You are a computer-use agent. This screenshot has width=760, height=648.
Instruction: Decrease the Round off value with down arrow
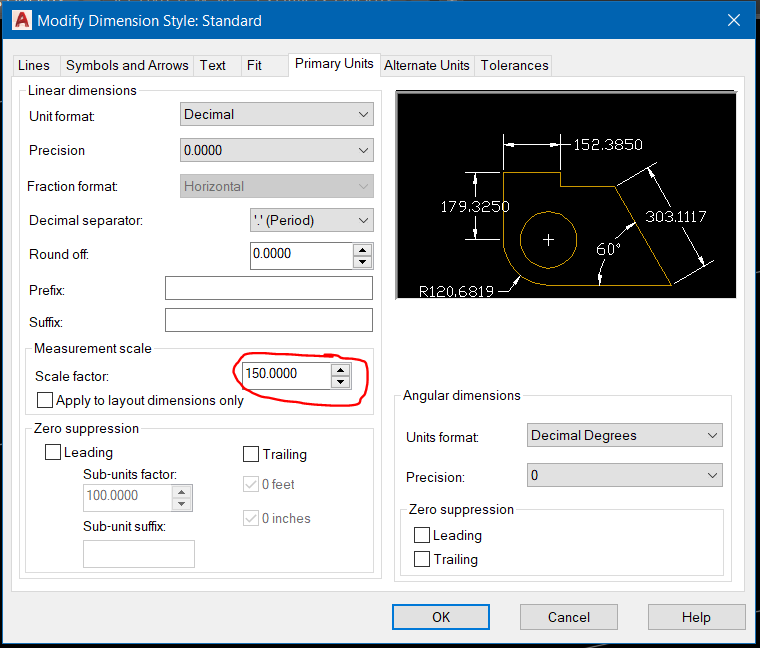363,262
